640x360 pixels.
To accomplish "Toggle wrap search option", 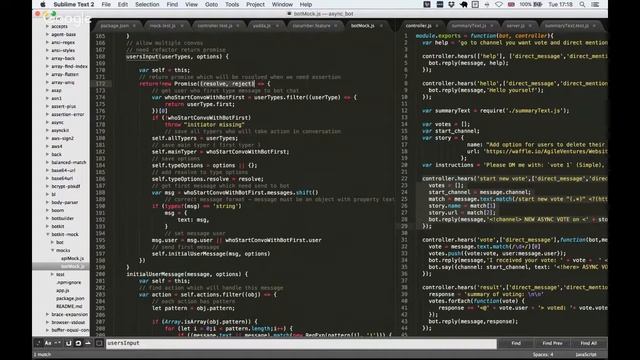I will pyautogui.click(x=78, y=343).
